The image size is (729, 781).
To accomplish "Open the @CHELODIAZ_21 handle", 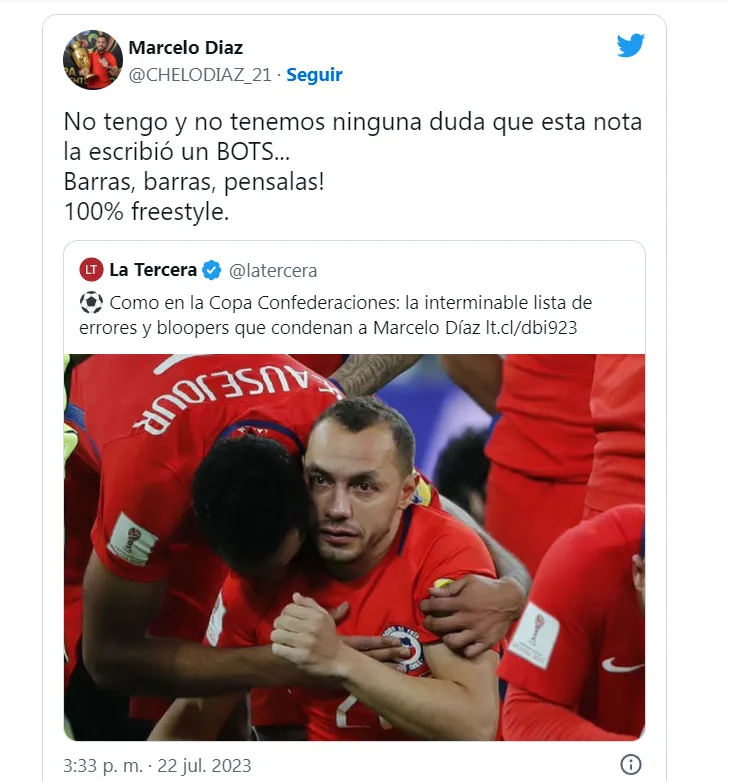I will click(x=200, y=75).
